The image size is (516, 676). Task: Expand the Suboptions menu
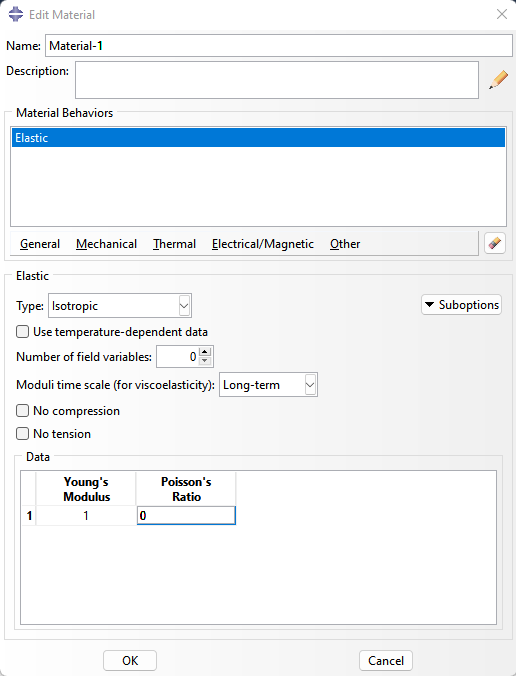tap(461, 305)
